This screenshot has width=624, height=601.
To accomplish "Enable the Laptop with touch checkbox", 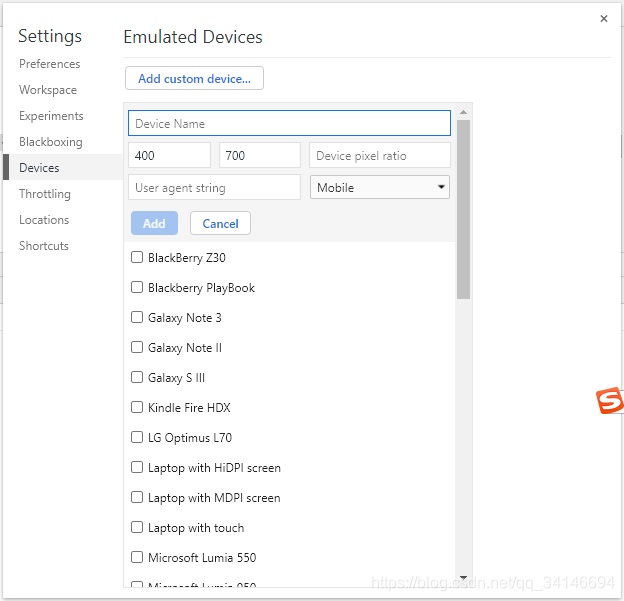I will pos(137,527).
